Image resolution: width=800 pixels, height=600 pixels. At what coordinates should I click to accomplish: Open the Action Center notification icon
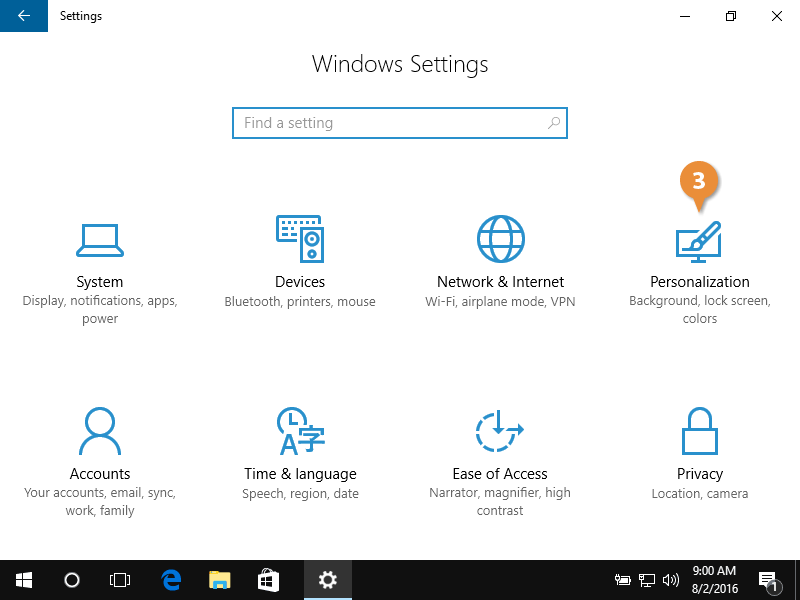tap(769, 580)
